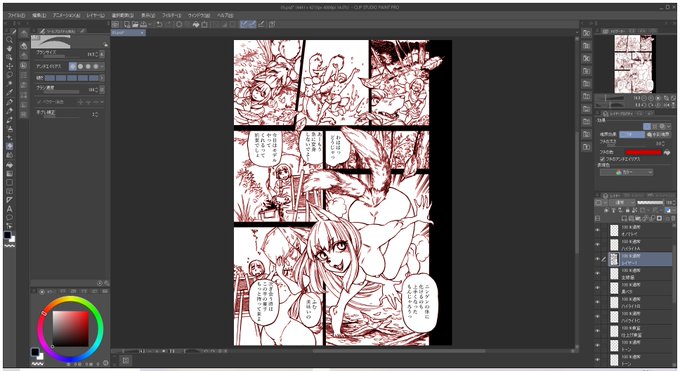
Task: Open the ファイル menu
Action: tap(16, 15)
